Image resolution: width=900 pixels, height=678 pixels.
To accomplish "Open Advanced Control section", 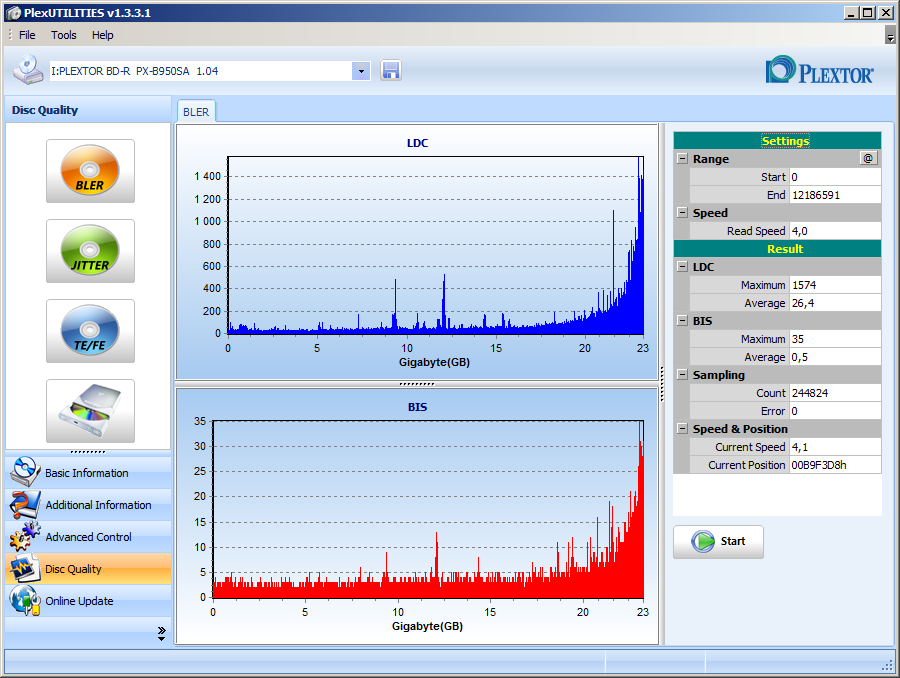I will [x=88, y=537].
